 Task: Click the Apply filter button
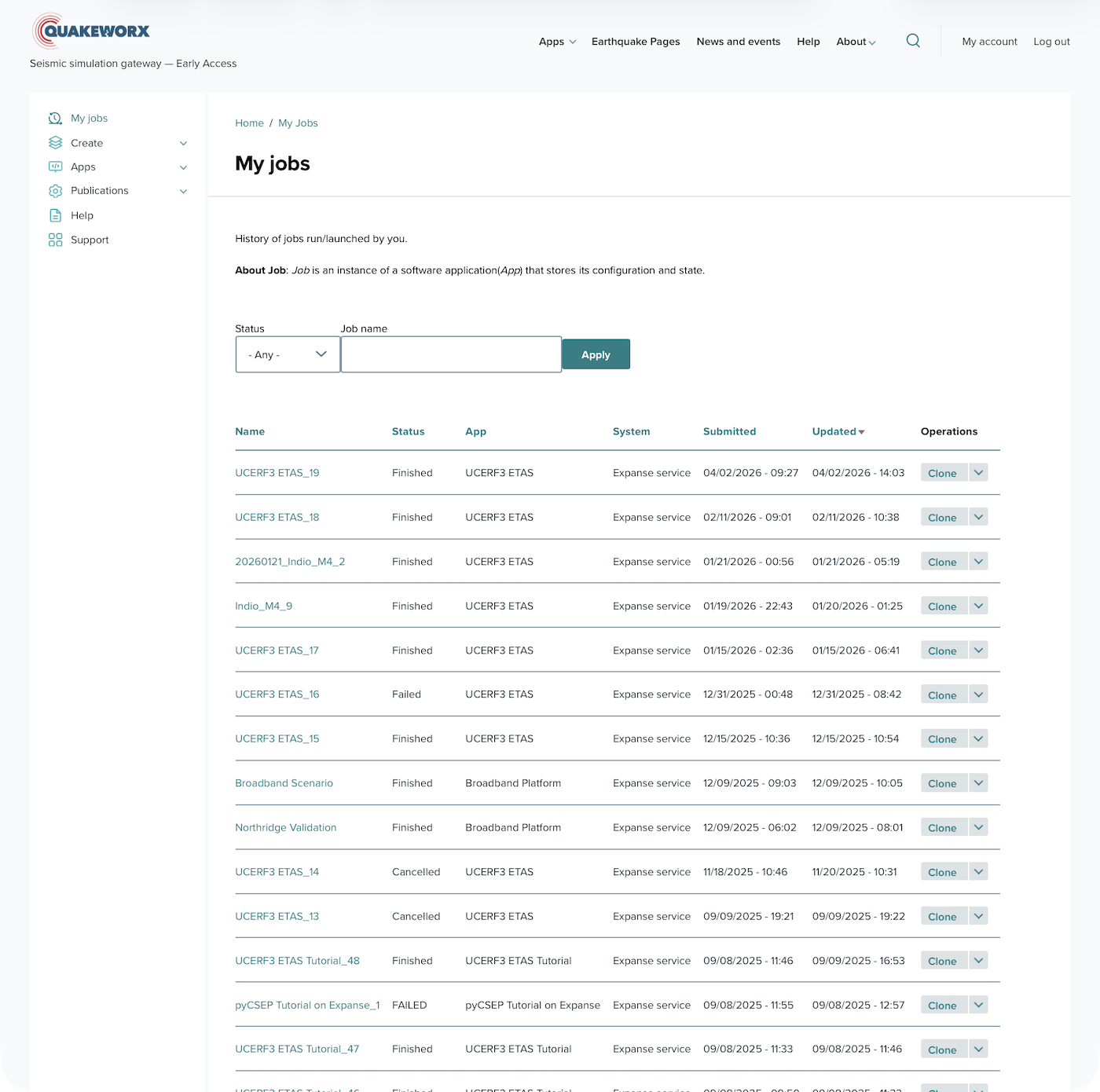(x=596, y=354)
